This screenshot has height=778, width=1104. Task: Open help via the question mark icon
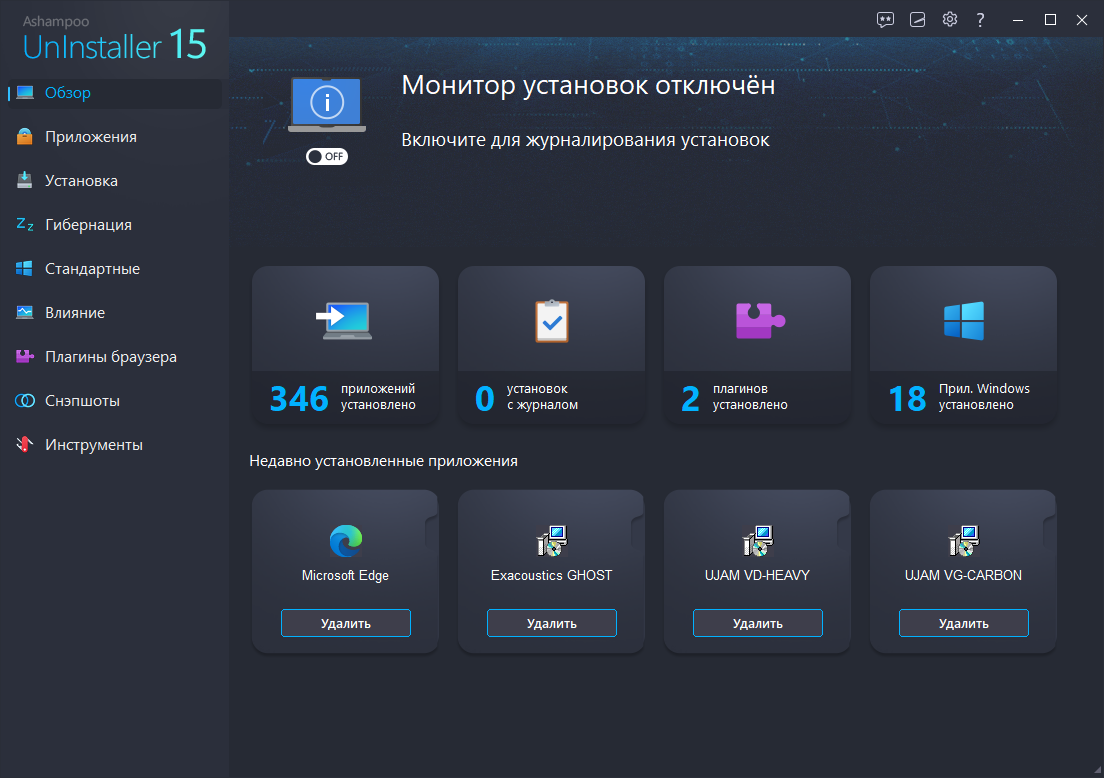[x=980, y=20]
